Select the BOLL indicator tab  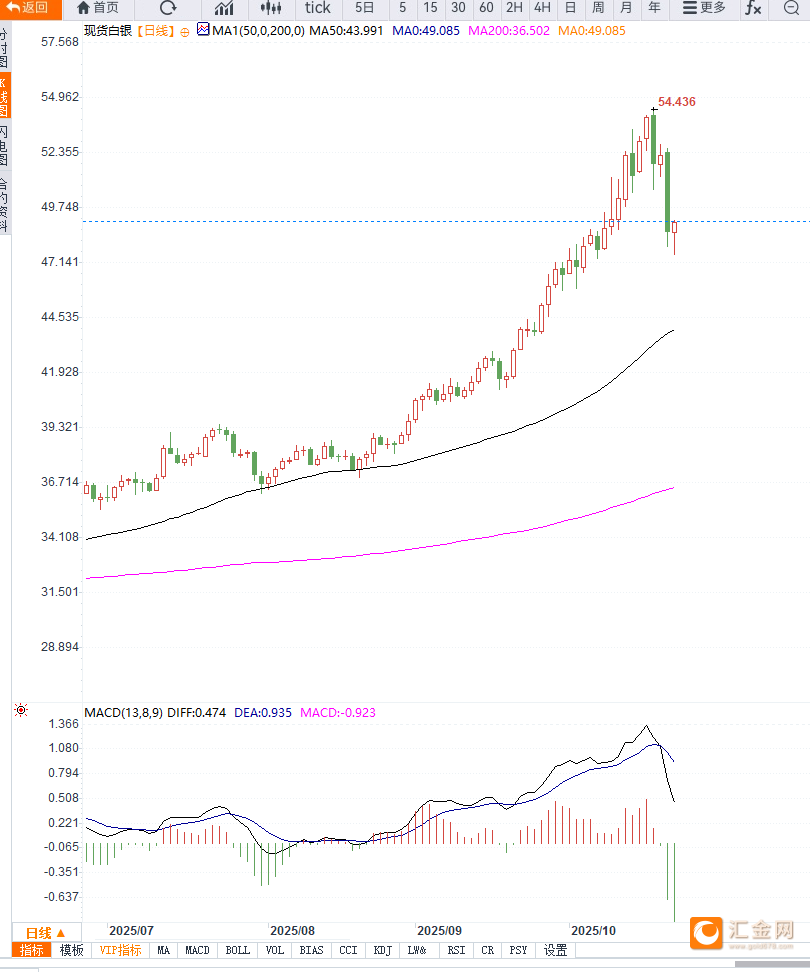238,950
